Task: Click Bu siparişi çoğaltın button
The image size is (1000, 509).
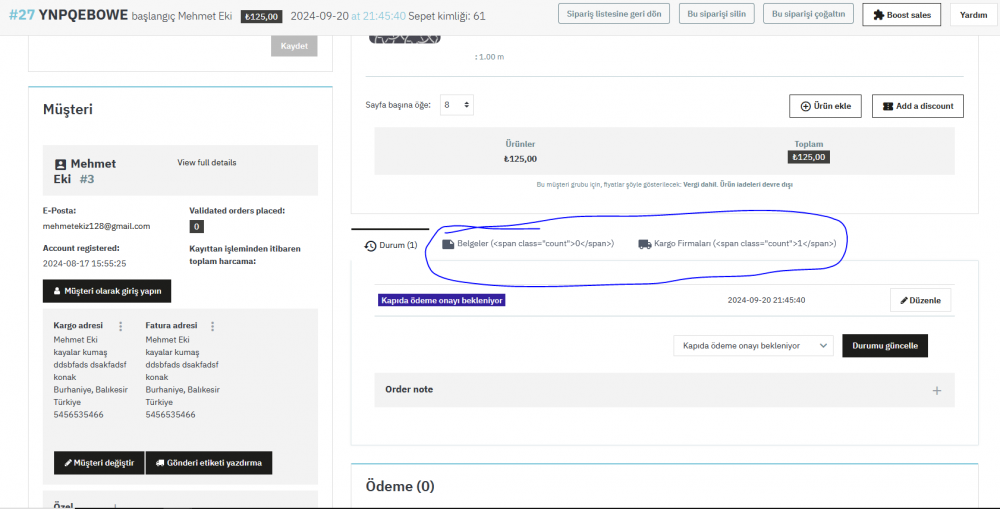Action: (x=808, y=13)
